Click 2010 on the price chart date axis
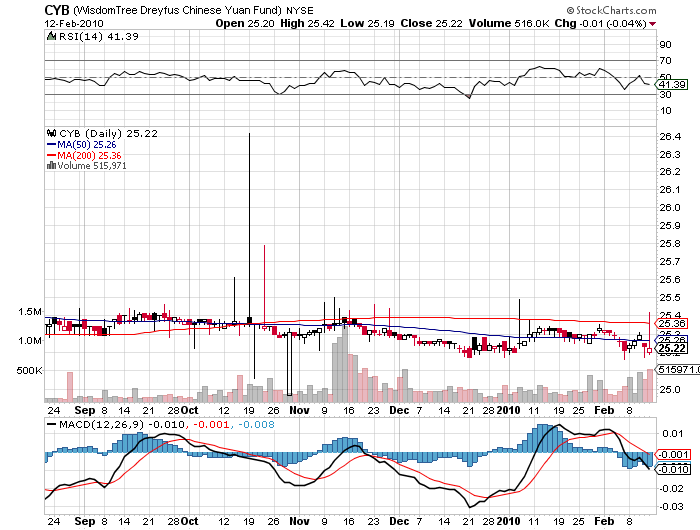700x530 pixels. pos(508,410)
